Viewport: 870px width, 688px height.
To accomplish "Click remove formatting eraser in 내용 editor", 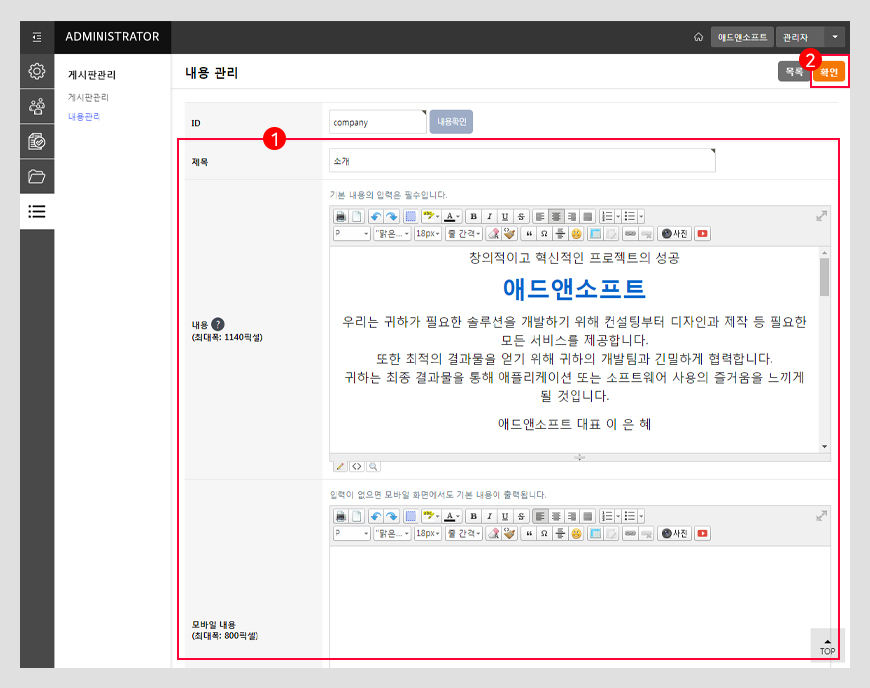I will coord(493,234).
